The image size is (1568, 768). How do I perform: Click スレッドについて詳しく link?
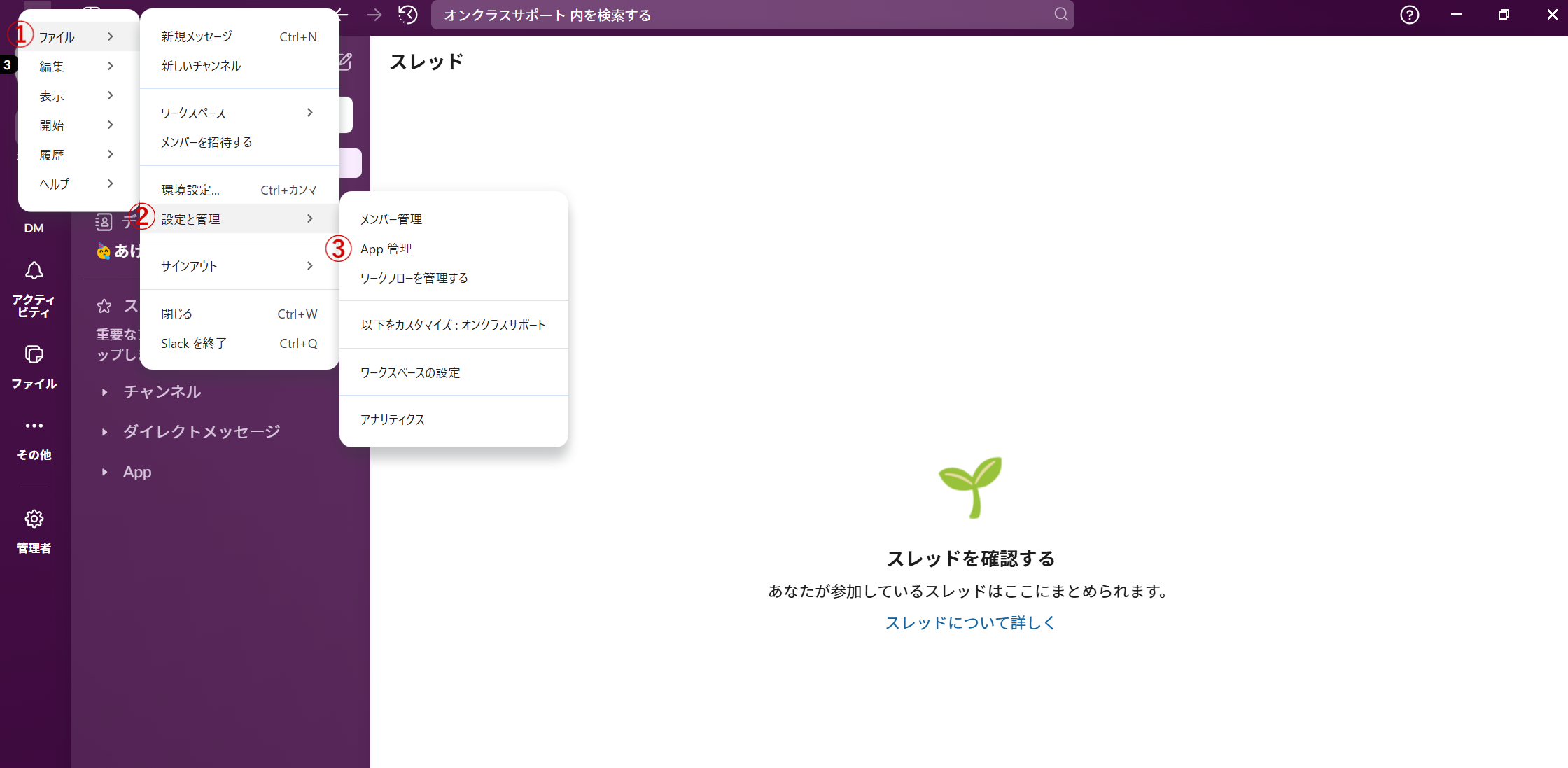(x=970, y=623)
